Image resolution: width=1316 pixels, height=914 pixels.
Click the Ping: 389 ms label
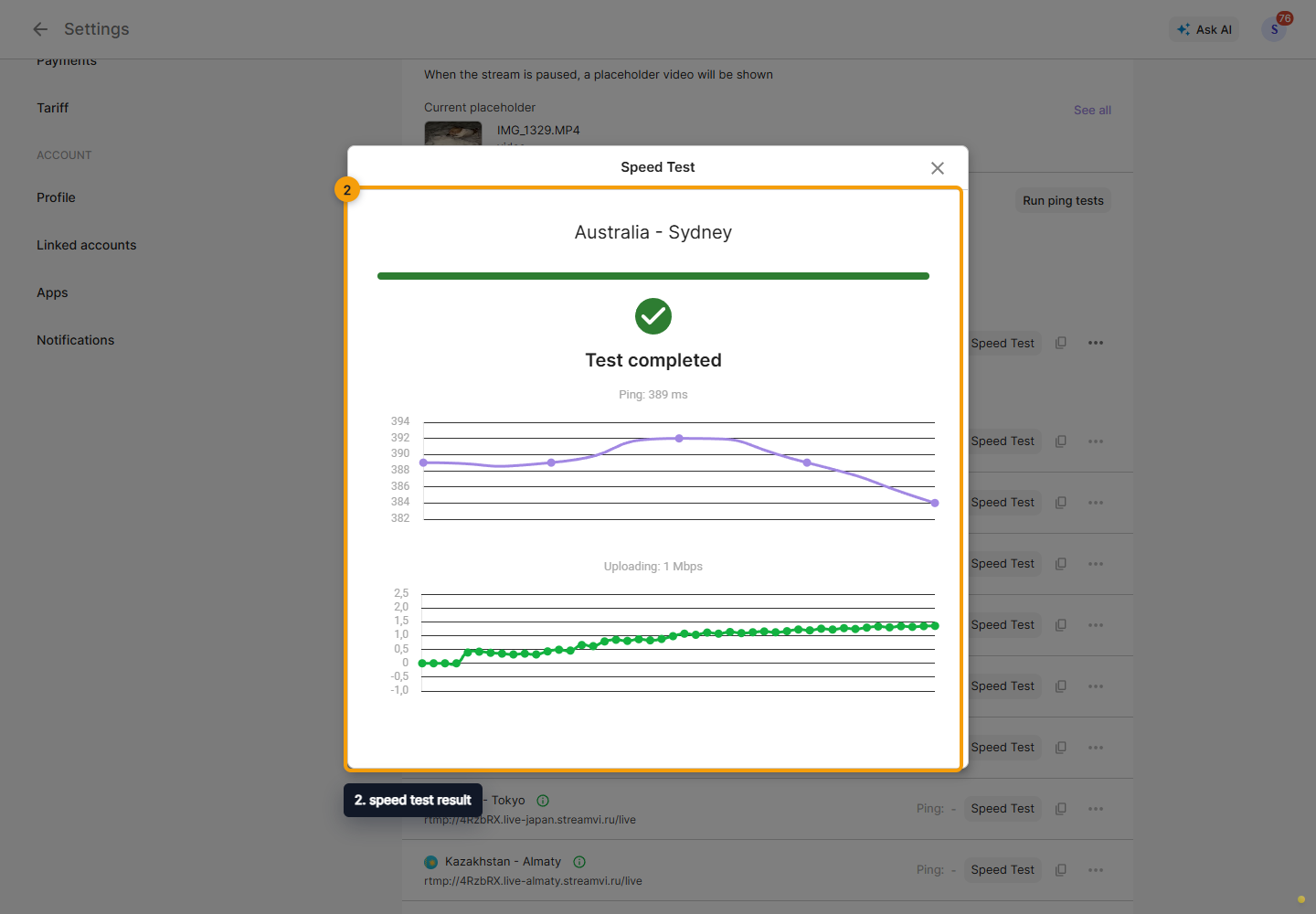point(653,395)
